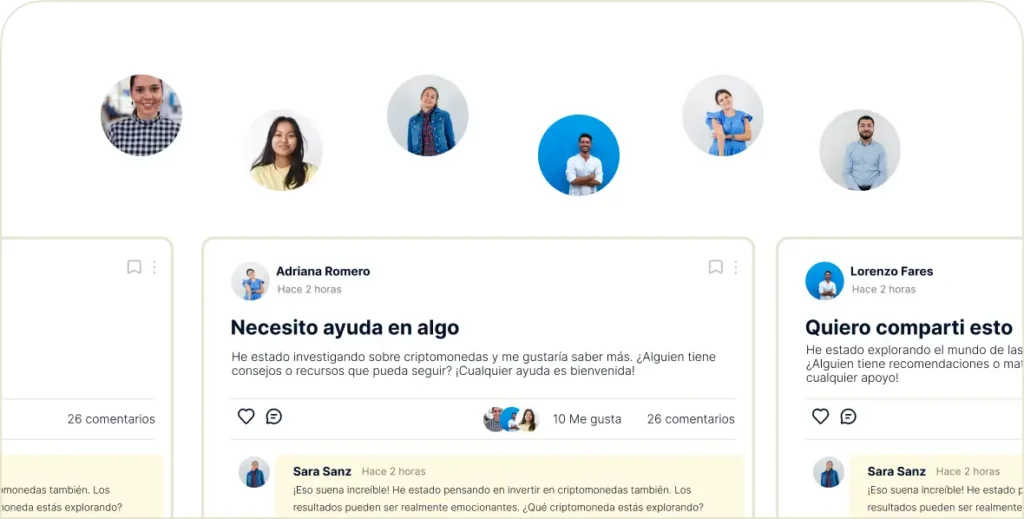Select woman in yellow top profile photo

click(x=283, y=150)
